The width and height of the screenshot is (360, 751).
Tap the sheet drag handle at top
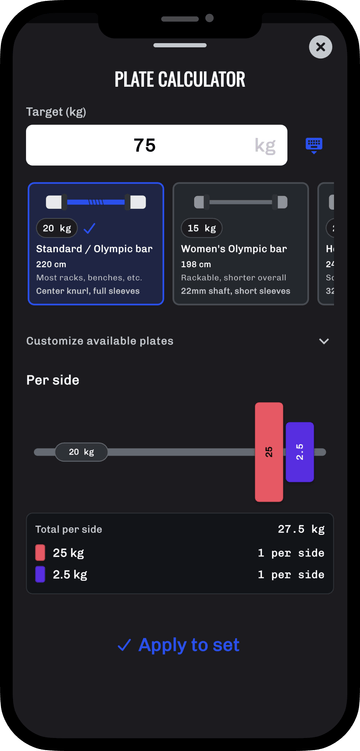pos(180,46)
